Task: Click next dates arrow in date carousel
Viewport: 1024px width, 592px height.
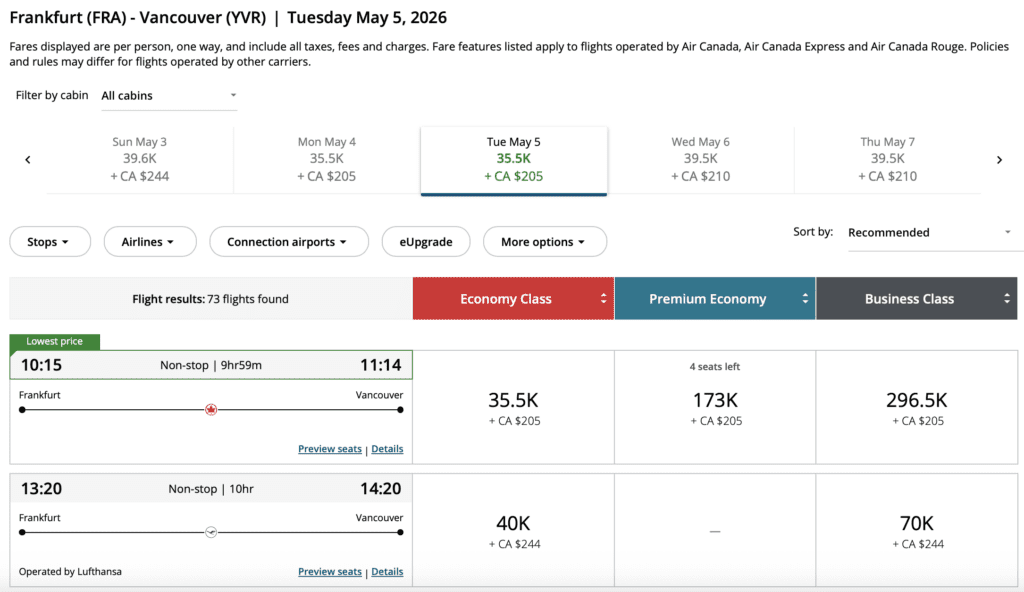Action: [x=999, y=160]
